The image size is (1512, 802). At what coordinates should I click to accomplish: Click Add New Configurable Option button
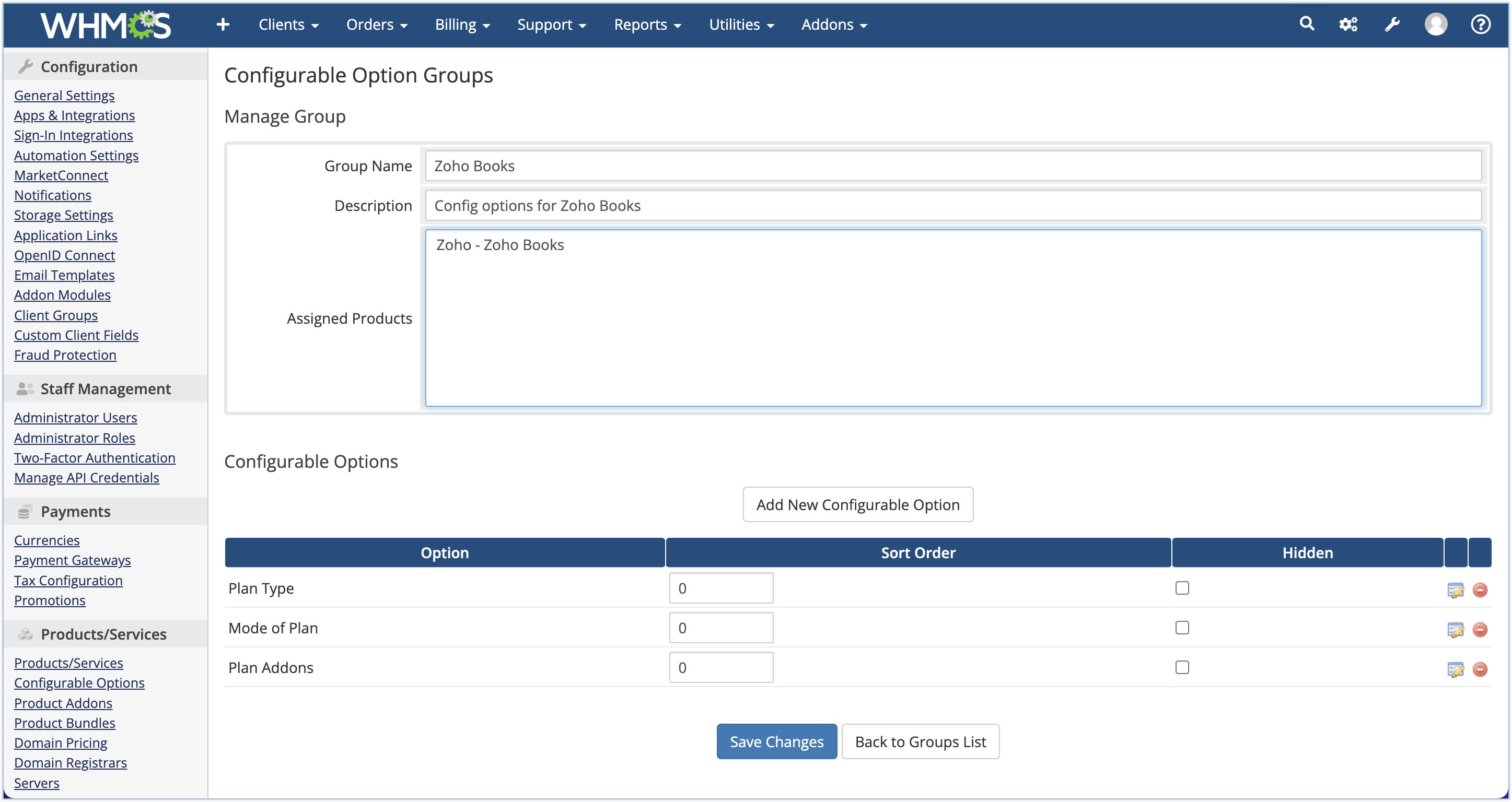[857, 504]
